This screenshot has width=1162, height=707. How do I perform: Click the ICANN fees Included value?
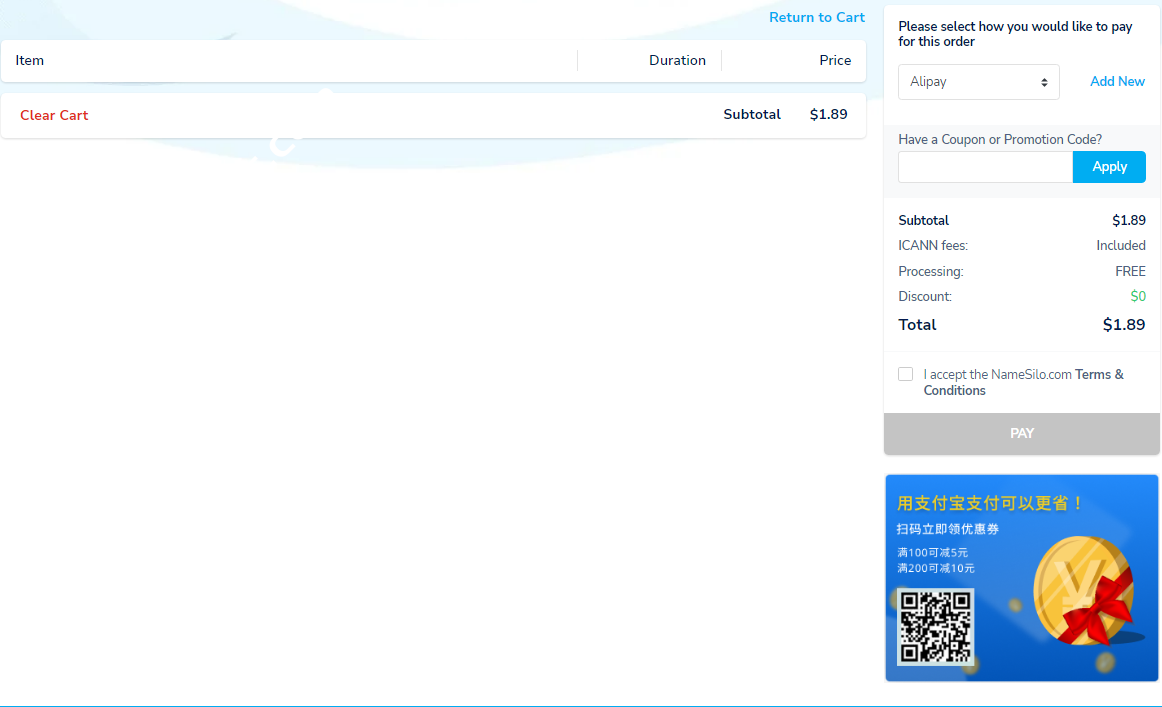1120,246
